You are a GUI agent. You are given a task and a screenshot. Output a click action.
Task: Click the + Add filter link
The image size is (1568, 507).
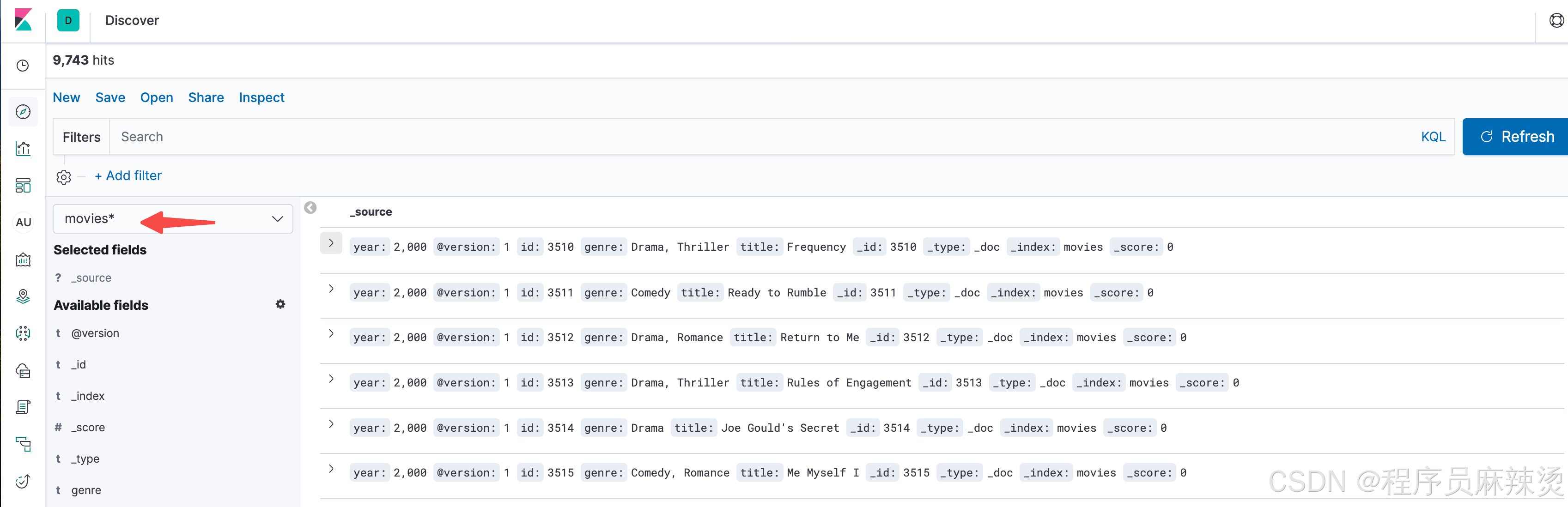[128, 176]
